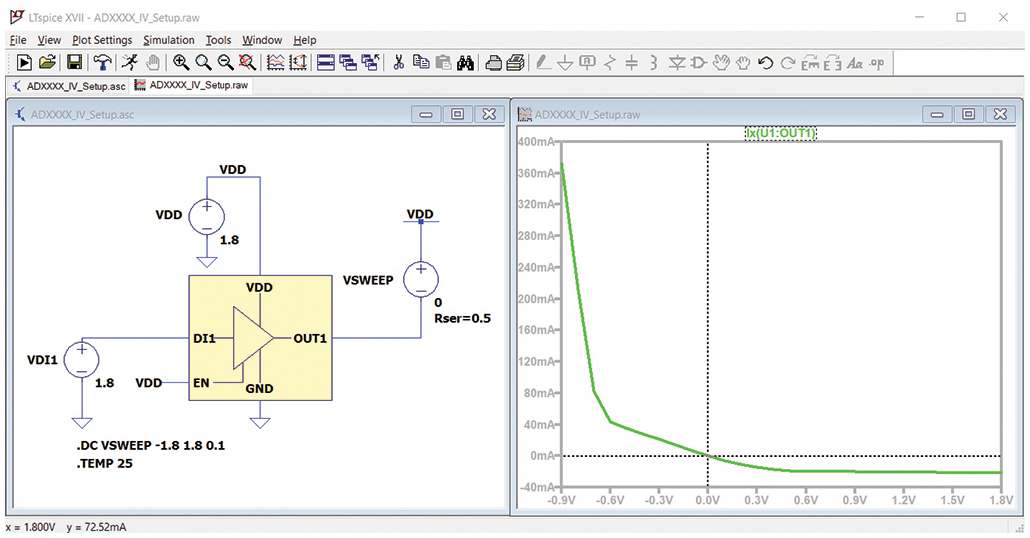Click the Ix(U1:OUT1) trace label
Image resolution: width=1030 pixels, height=538 pixels.
click(781, 133)
